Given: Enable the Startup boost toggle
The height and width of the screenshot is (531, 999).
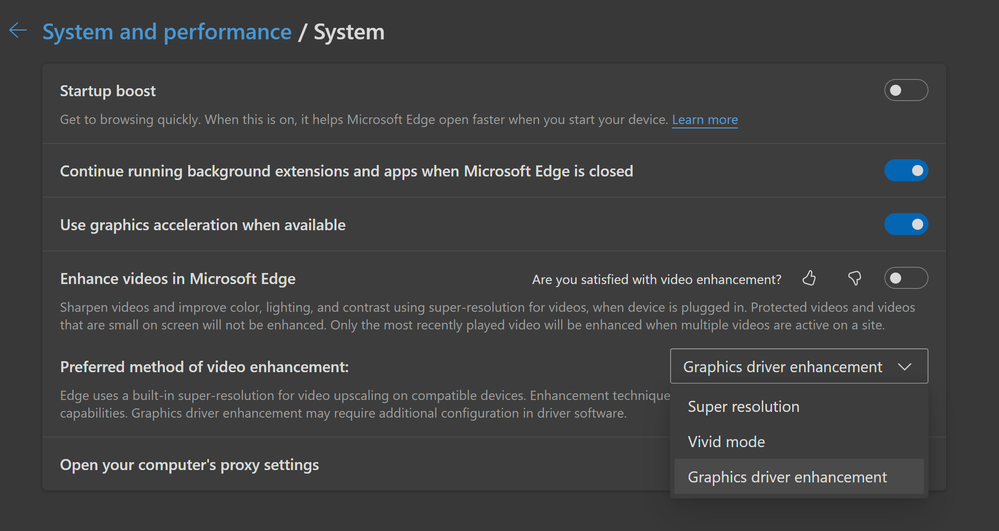Looking at the screenshot, I should click(905, 91).
